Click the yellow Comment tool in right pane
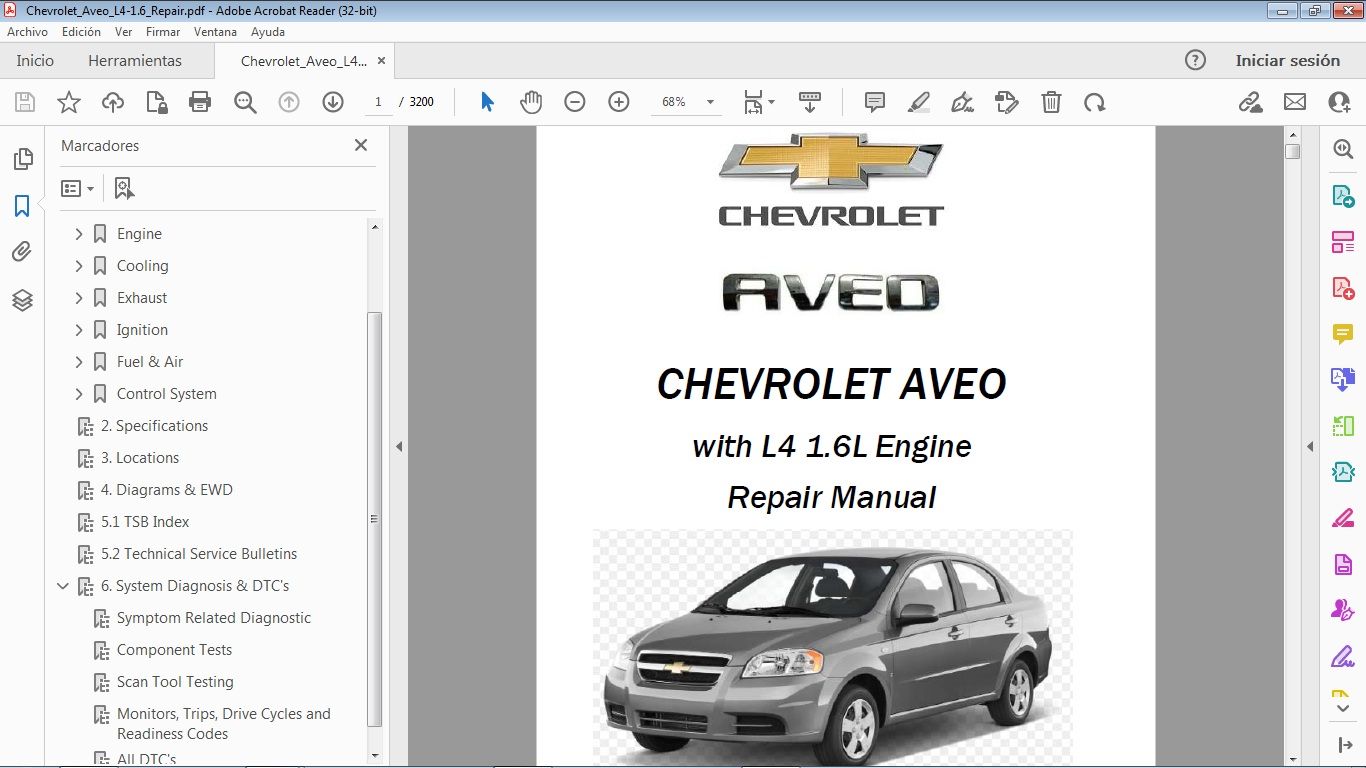 coord(1342,334)
